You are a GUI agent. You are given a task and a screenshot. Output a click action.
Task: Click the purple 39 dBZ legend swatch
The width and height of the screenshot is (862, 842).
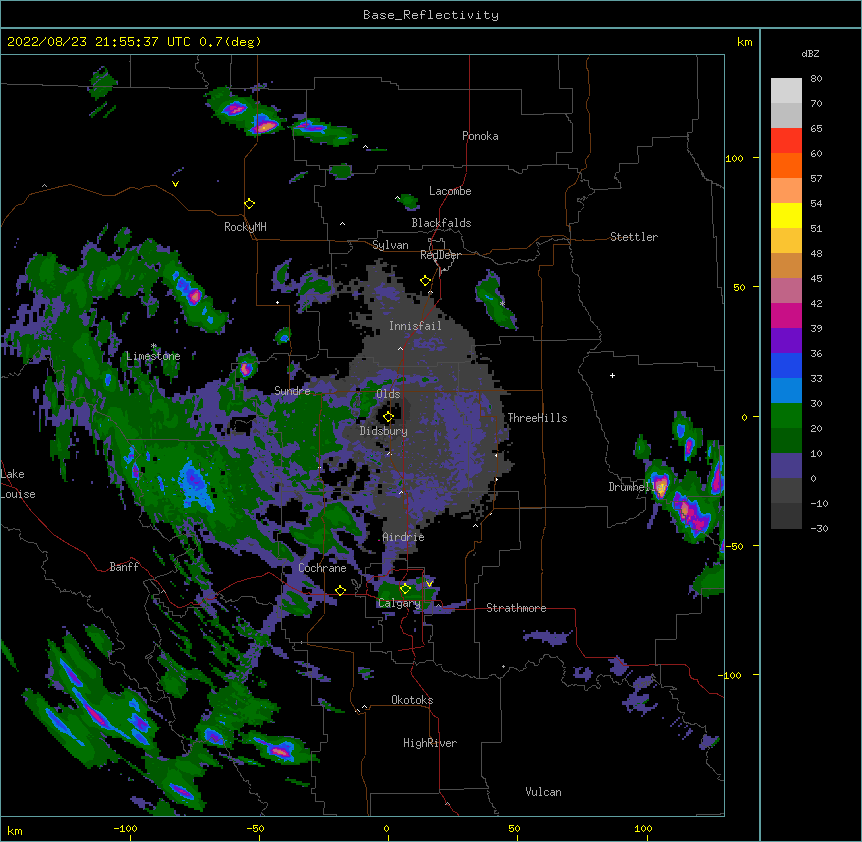786,340
